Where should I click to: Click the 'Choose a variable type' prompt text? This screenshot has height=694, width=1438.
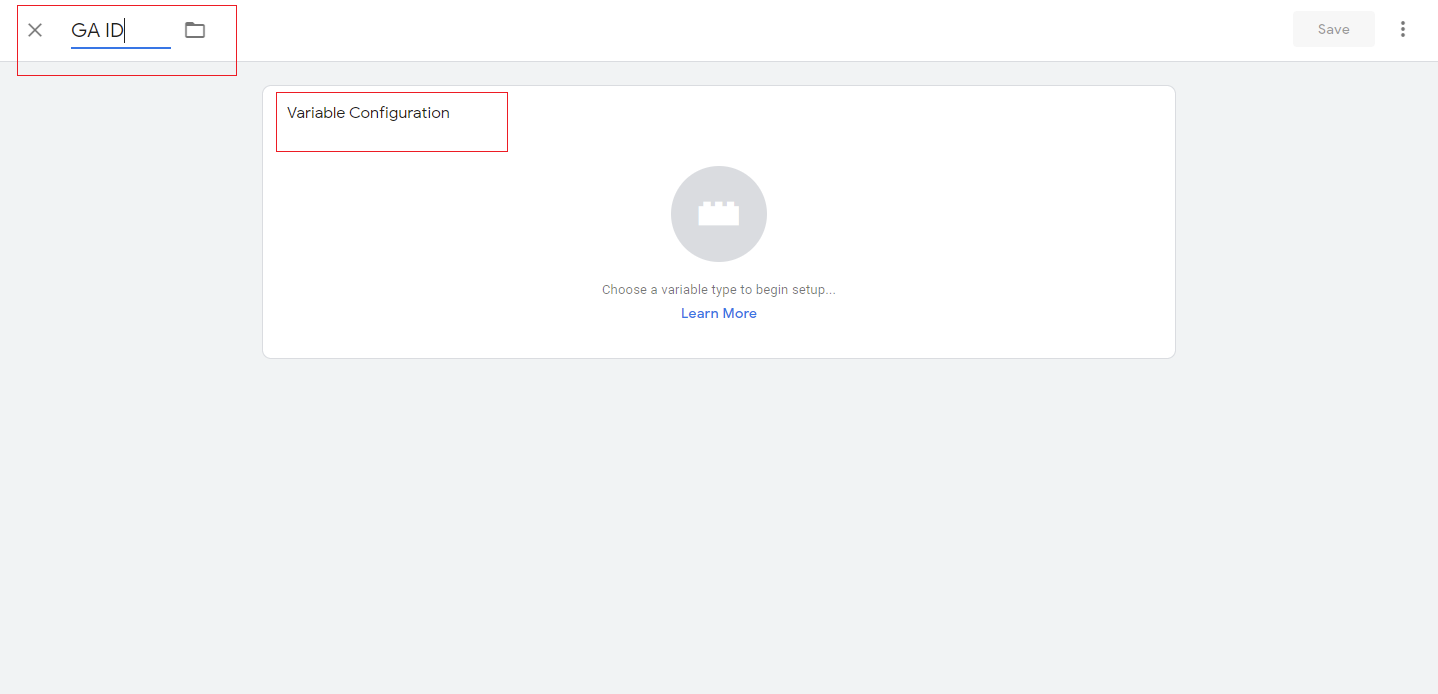pyautogui.click(x=718, y=290)
